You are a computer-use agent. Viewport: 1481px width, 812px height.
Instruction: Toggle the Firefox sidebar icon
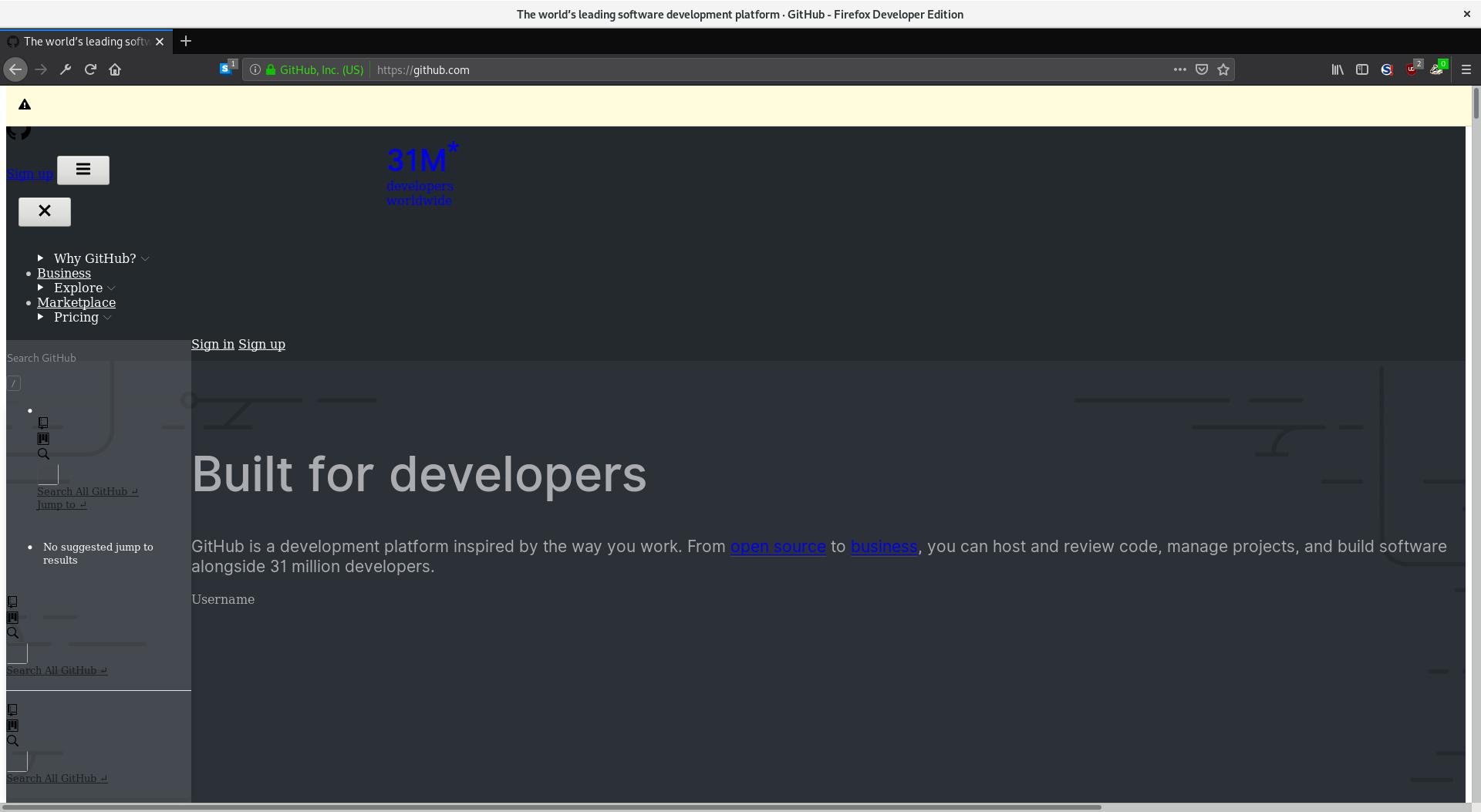click(1362, 69)
